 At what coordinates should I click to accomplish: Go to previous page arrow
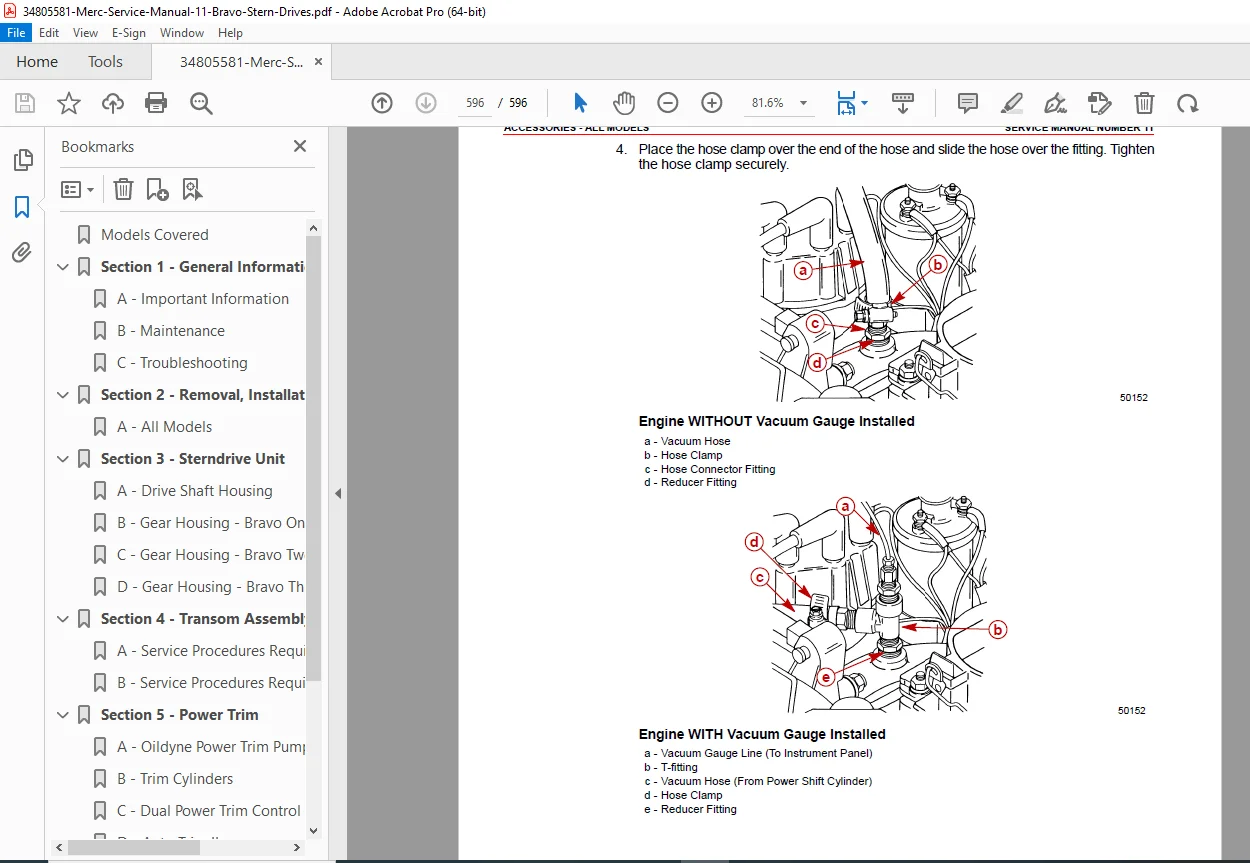coord(382,103)
